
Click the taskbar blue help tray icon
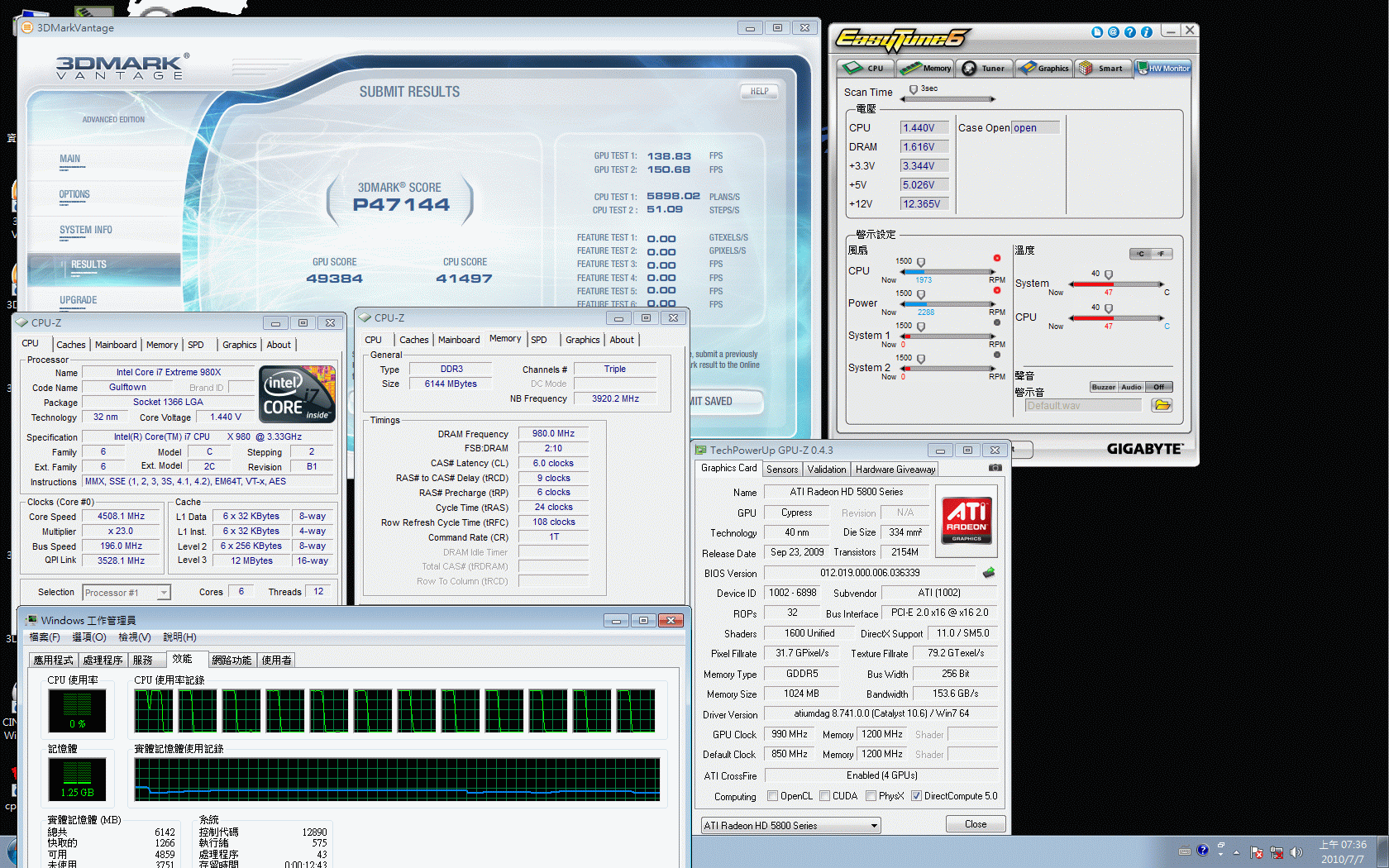(x=1202, y=850)
